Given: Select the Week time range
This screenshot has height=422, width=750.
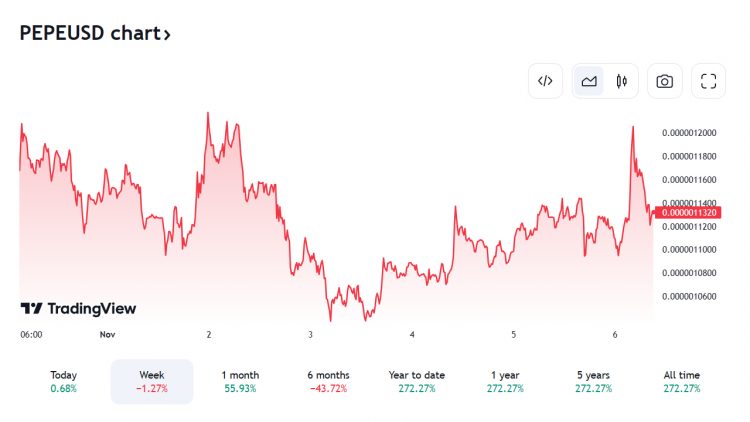Looking at the screenshot, I should coord(152,381).
